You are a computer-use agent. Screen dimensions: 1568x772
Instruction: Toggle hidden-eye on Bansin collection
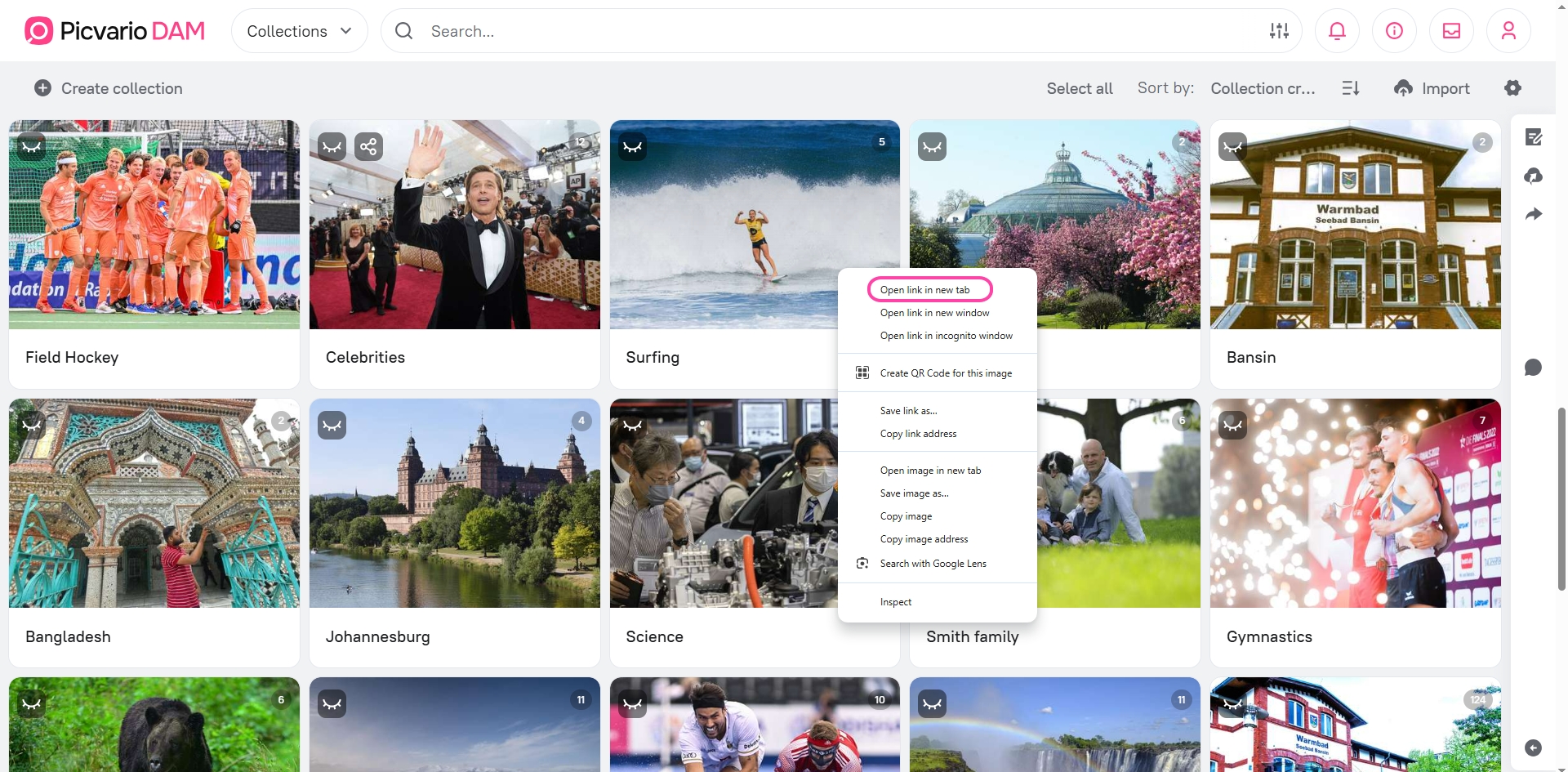1232,147
